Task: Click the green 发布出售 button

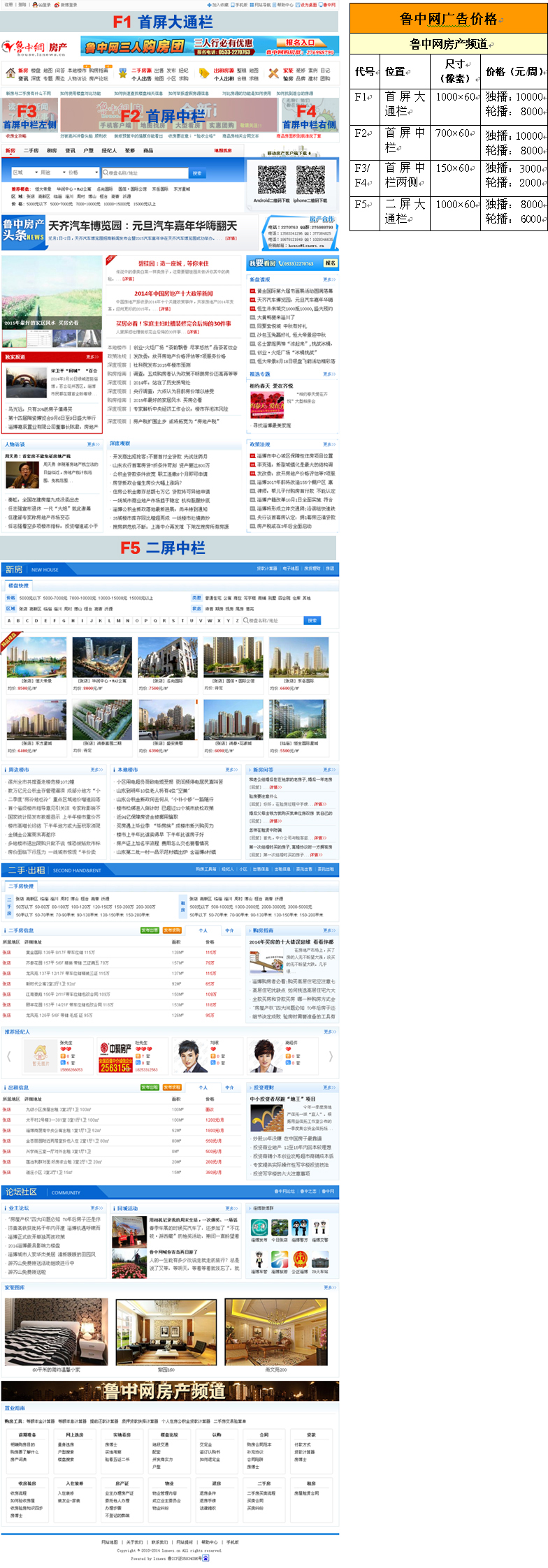Action: (x=150, y=930)
